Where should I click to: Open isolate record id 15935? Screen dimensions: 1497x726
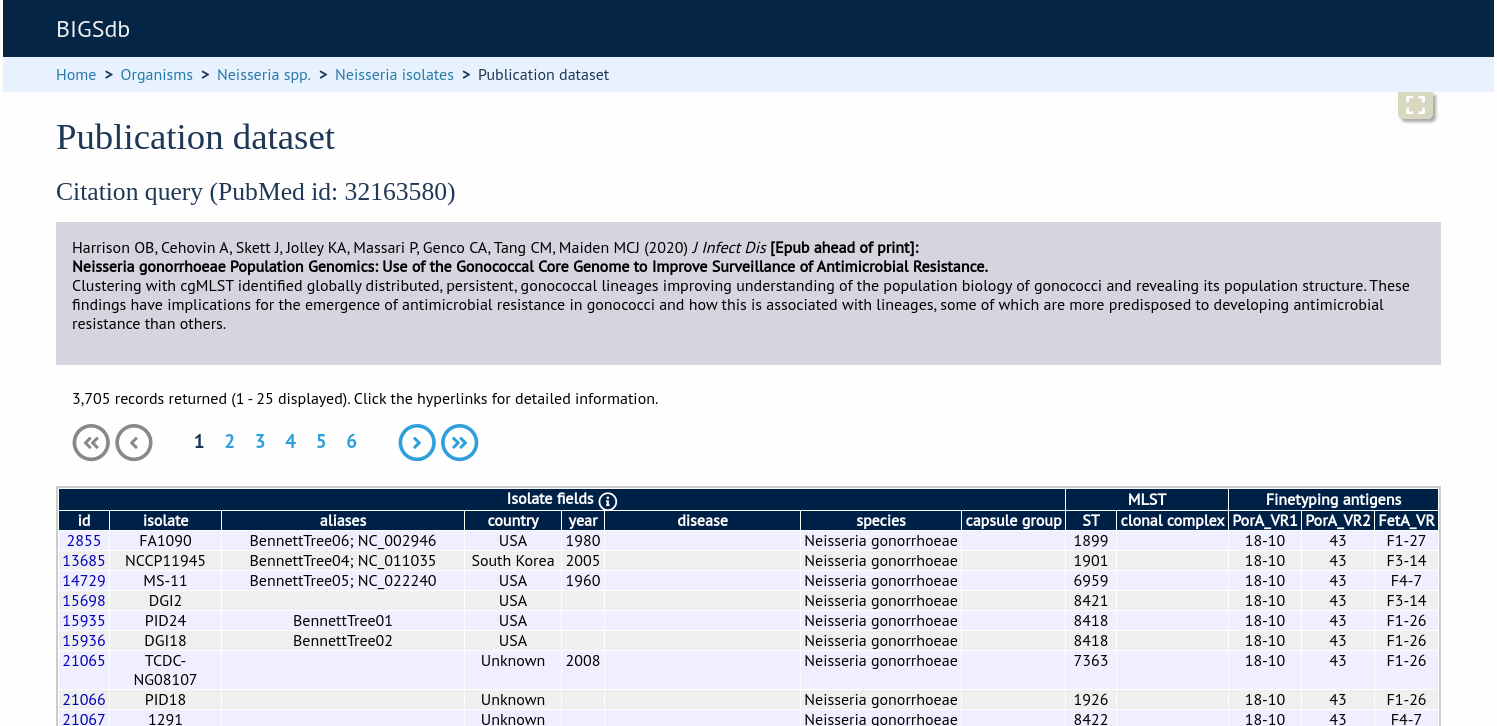click(x=84, y=621)
